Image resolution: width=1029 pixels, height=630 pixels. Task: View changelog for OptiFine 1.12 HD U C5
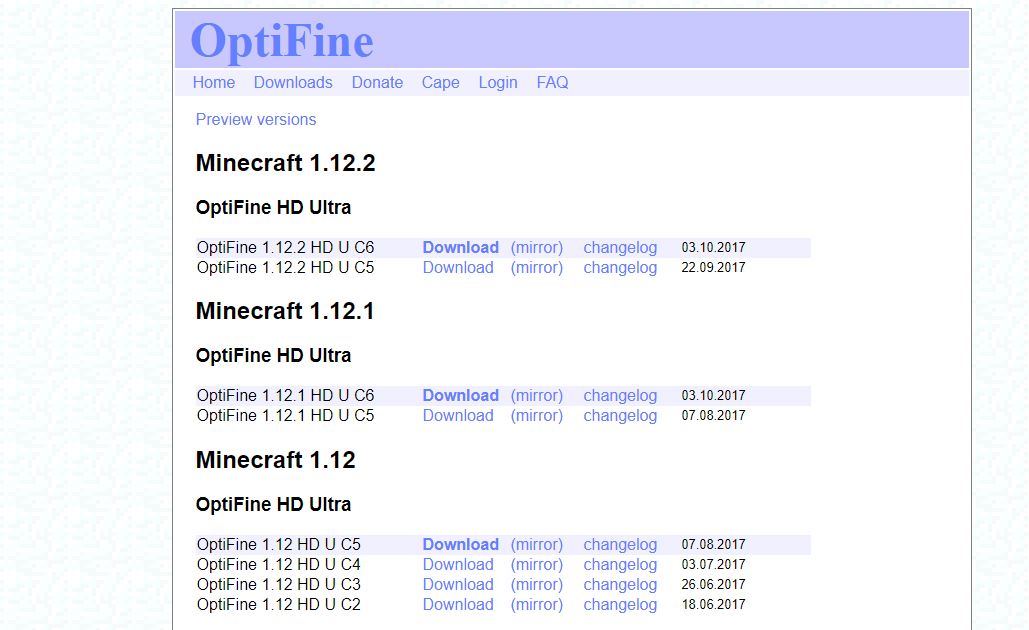tap(620, 545)
